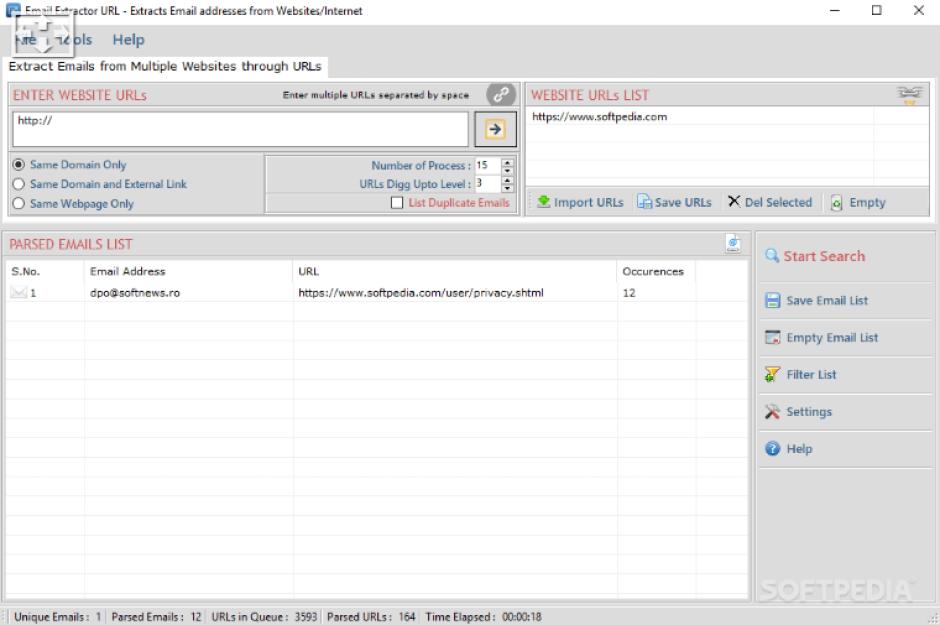
Task: Select Extract Emails from Multiple Websites tab
Action: click(x=165, y=66)
